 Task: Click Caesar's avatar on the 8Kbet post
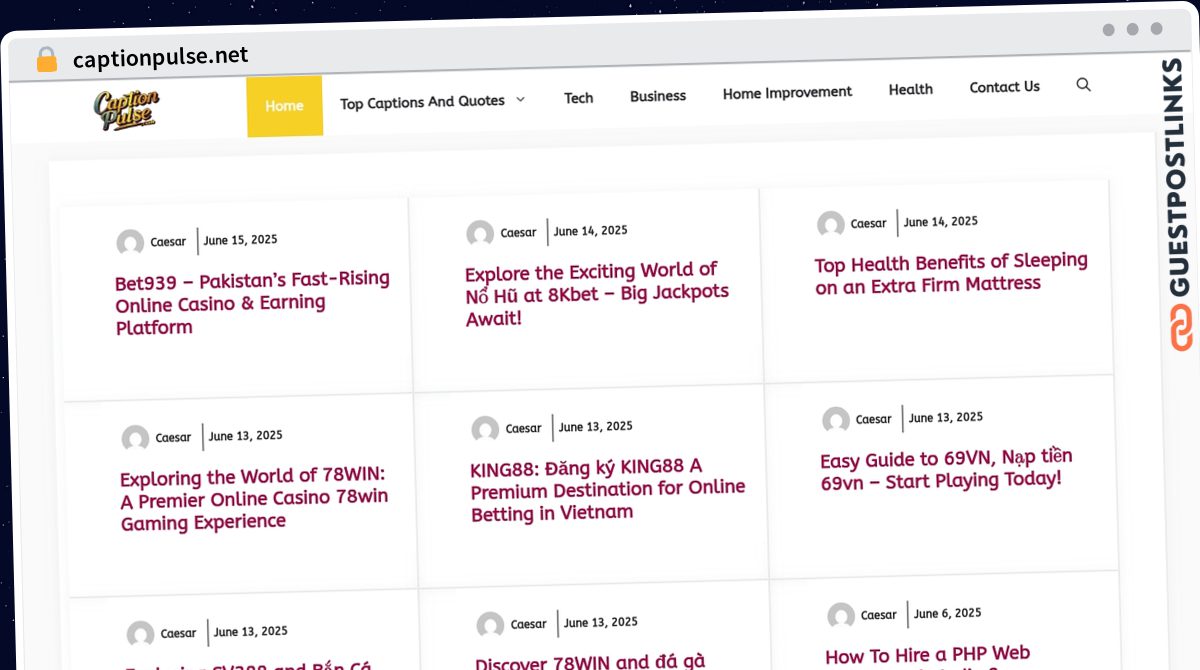(x=480, y=234)
